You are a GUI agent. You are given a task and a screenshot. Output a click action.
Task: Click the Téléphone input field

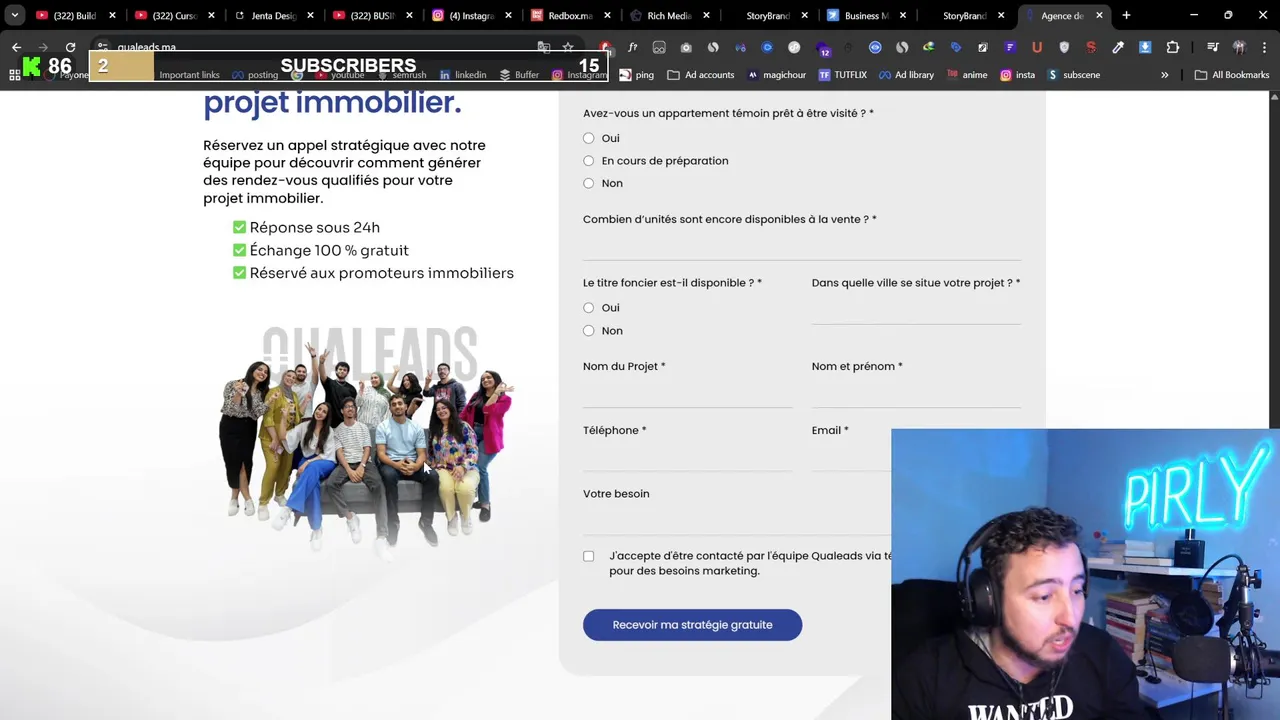click(687, 457)
